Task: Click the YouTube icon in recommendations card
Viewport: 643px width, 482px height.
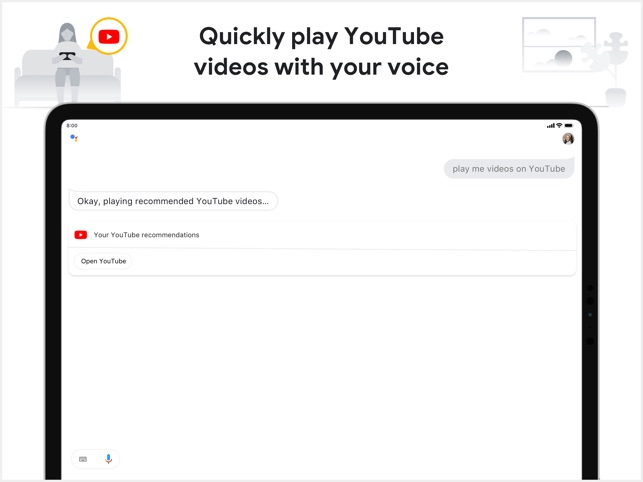Action: [80, 235]
